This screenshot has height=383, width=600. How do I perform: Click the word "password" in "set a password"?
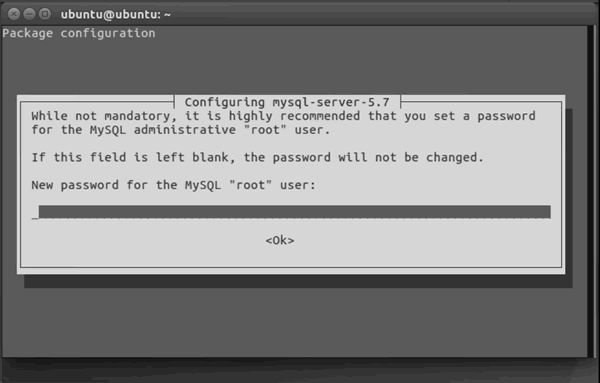click(x=506, y=116)
